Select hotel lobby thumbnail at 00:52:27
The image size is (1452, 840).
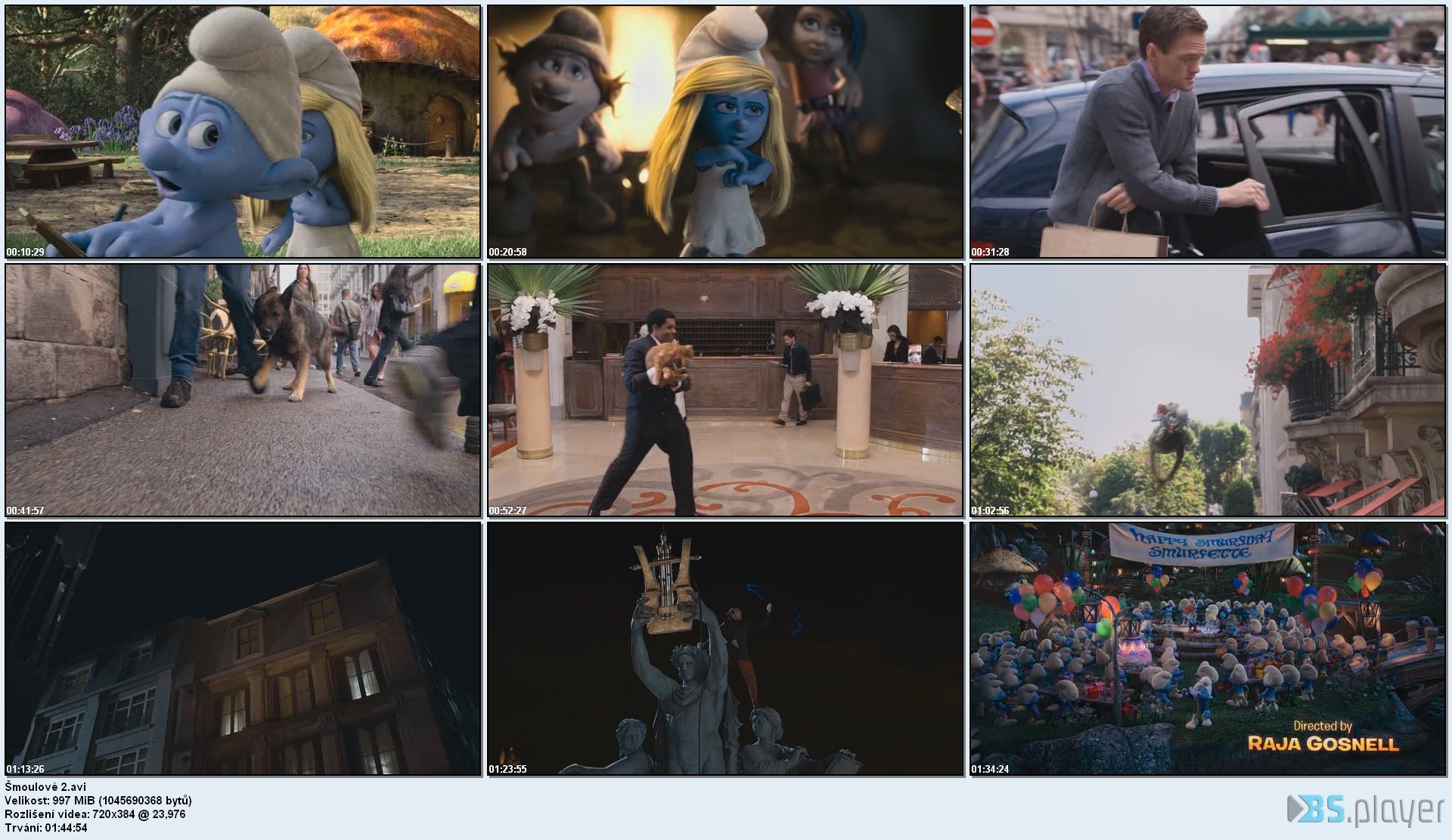(x=725, y=389)
